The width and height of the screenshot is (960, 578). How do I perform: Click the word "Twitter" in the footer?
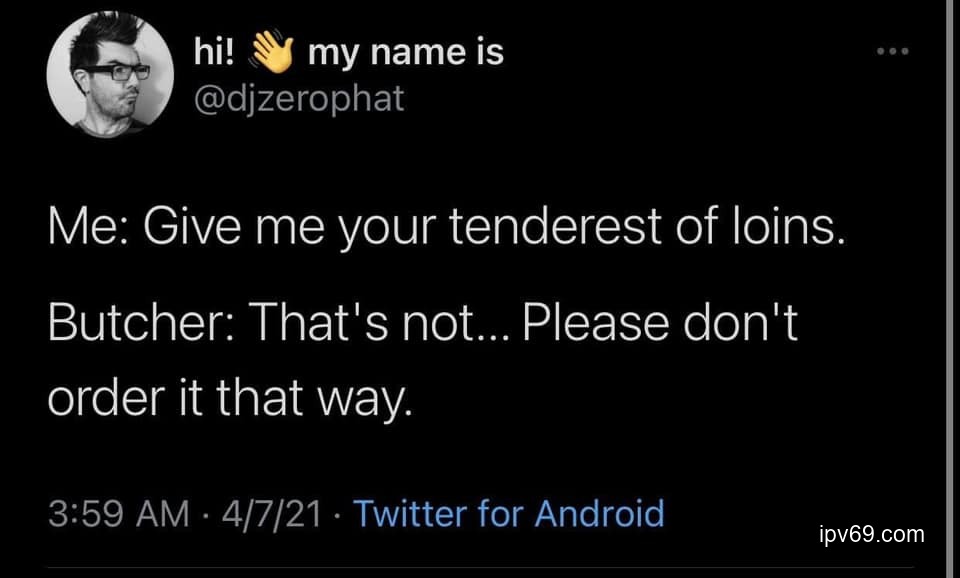pyautogui.click(x=410, y=514)
